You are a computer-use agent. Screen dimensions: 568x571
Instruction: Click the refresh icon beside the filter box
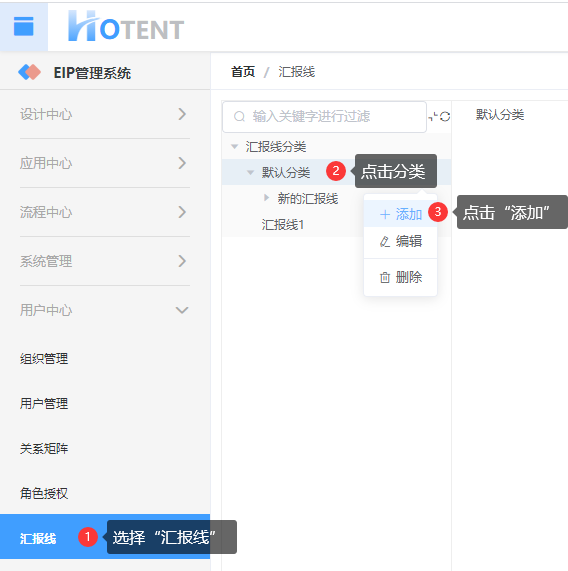(x=445, y=117)
